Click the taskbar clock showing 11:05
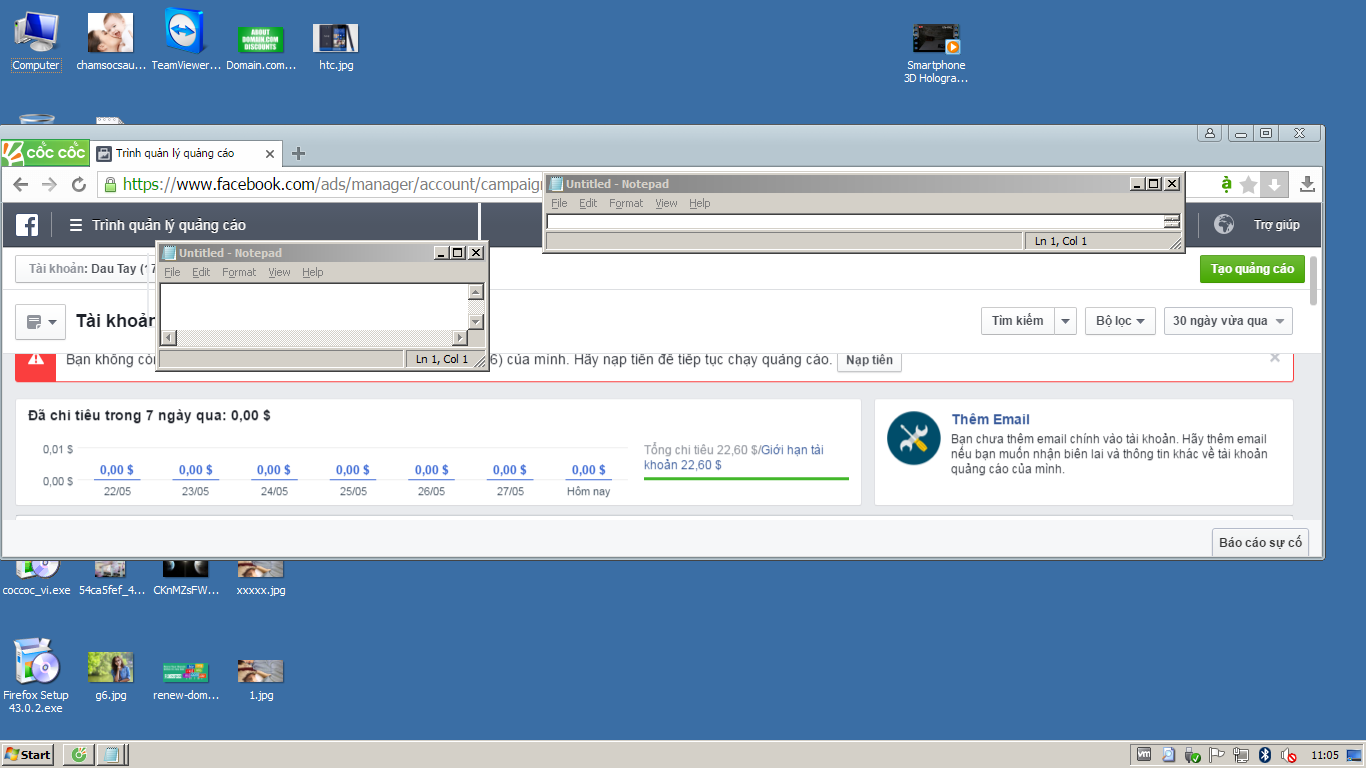This screenshot has width=1366, height=768. pyautogui.click(x=1324, y=755)
